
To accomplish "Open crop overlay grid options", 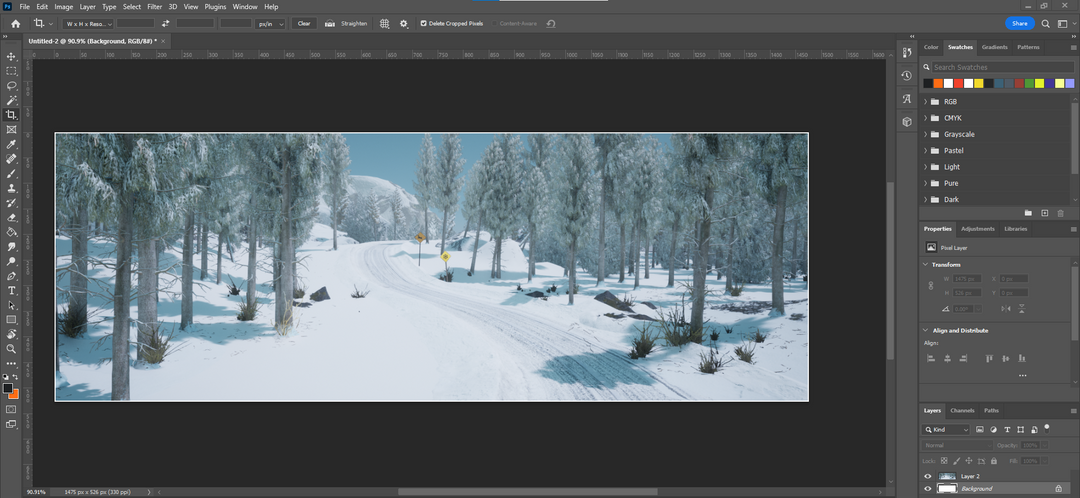I will tap(384, 23).
